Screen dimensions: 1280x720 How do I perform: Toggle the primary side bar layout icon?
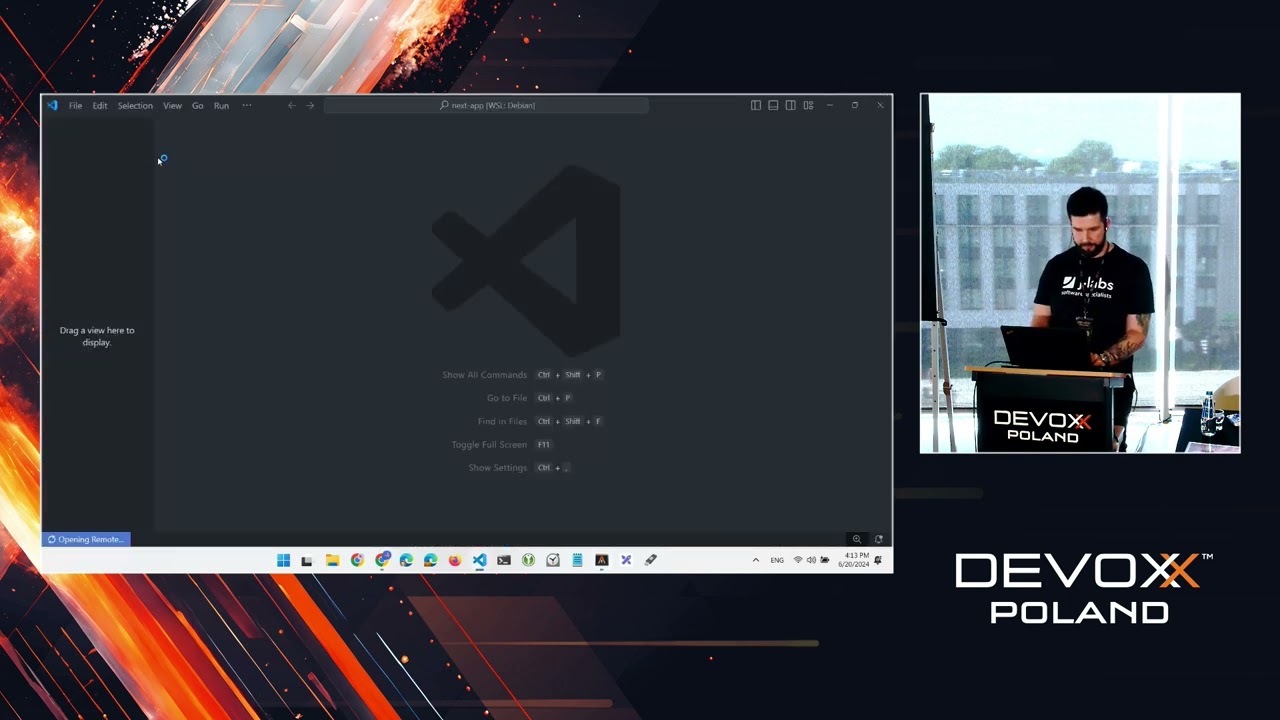click(756, 105)
